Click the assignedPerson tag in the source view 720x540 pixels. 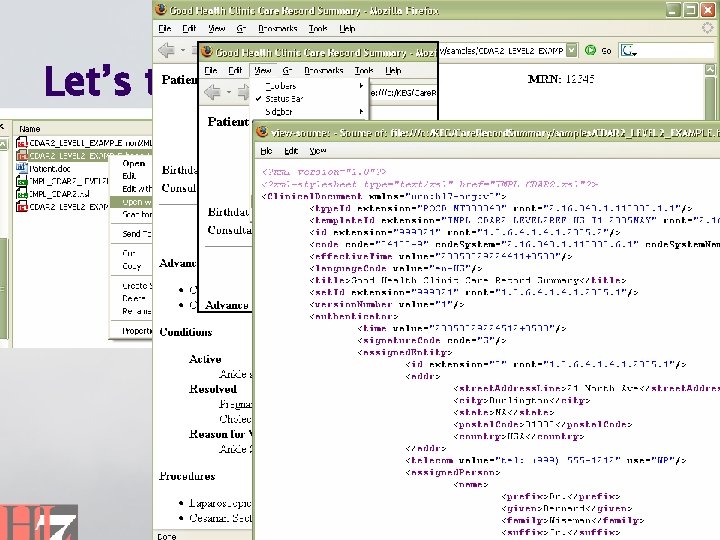[453, 472]
